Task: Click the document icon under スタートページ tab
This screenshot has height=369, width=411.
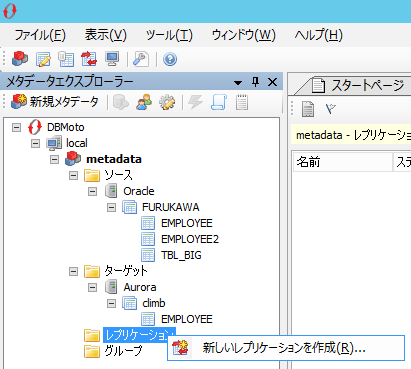Action: pos(308,109)
